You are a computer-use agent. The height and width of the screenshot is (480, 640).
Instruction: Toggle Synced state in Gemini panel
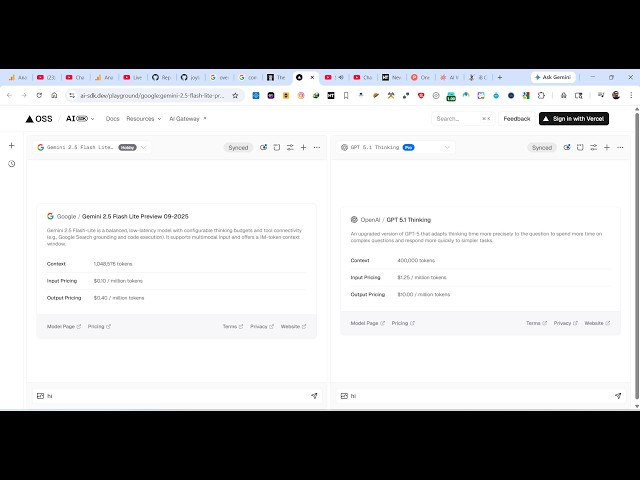tap(238, 147)
